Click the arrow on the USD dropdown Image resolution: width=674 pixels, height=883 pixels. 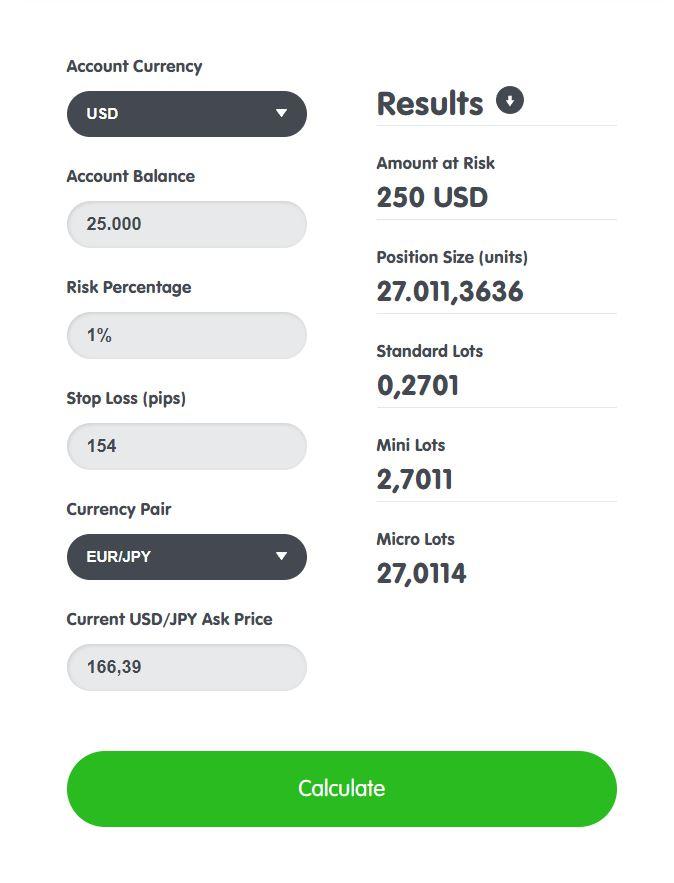pos(282,113)
